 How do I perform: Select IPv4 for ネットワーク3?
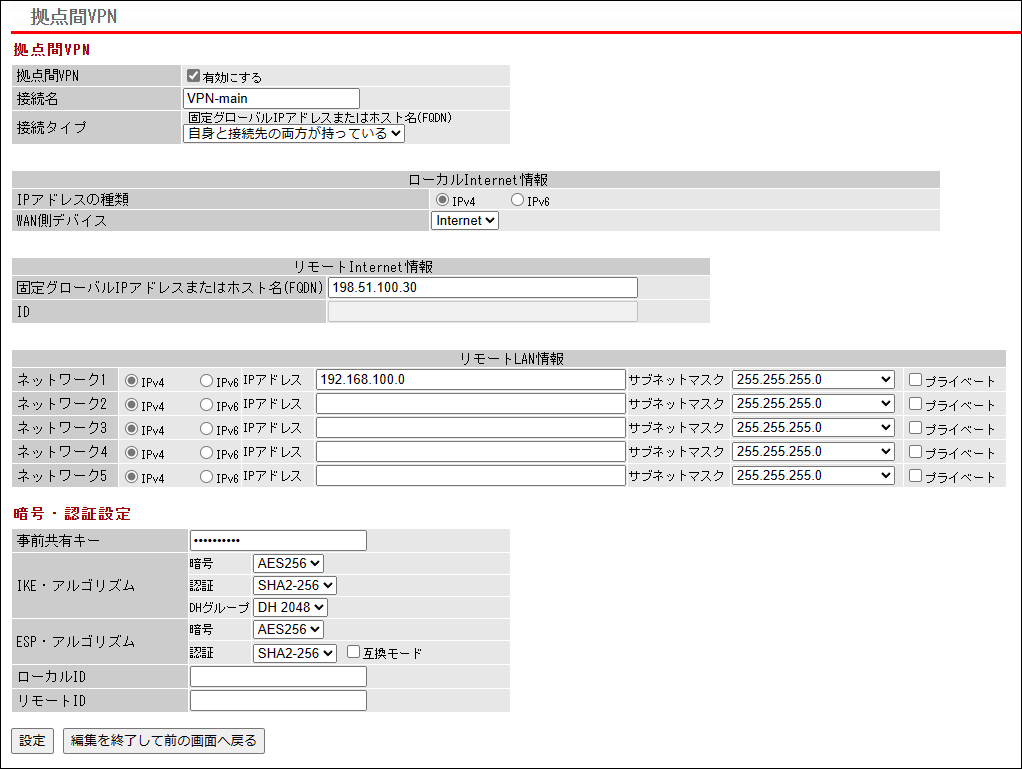[x=132, y=429]
